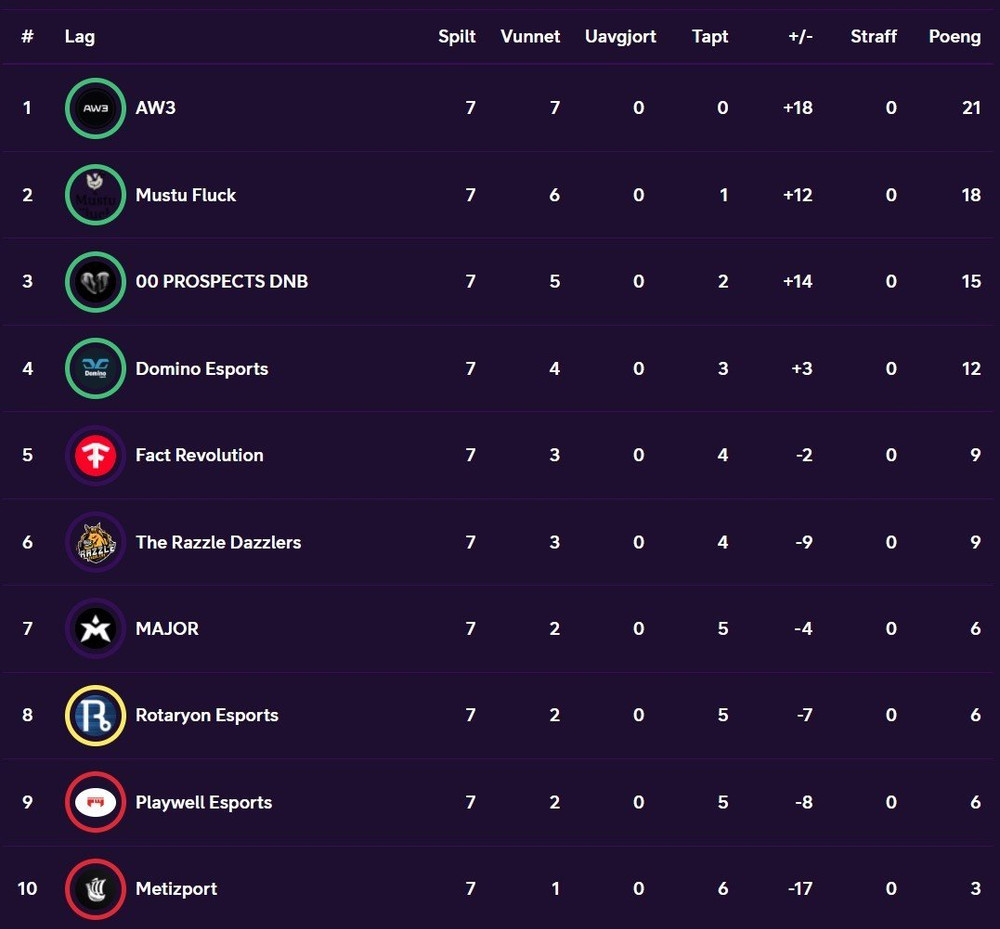This screenshot has height=929, width=1000.
Task: Sort table by Tapt column header
Action: pyautogui.click(x=710, y=36)
